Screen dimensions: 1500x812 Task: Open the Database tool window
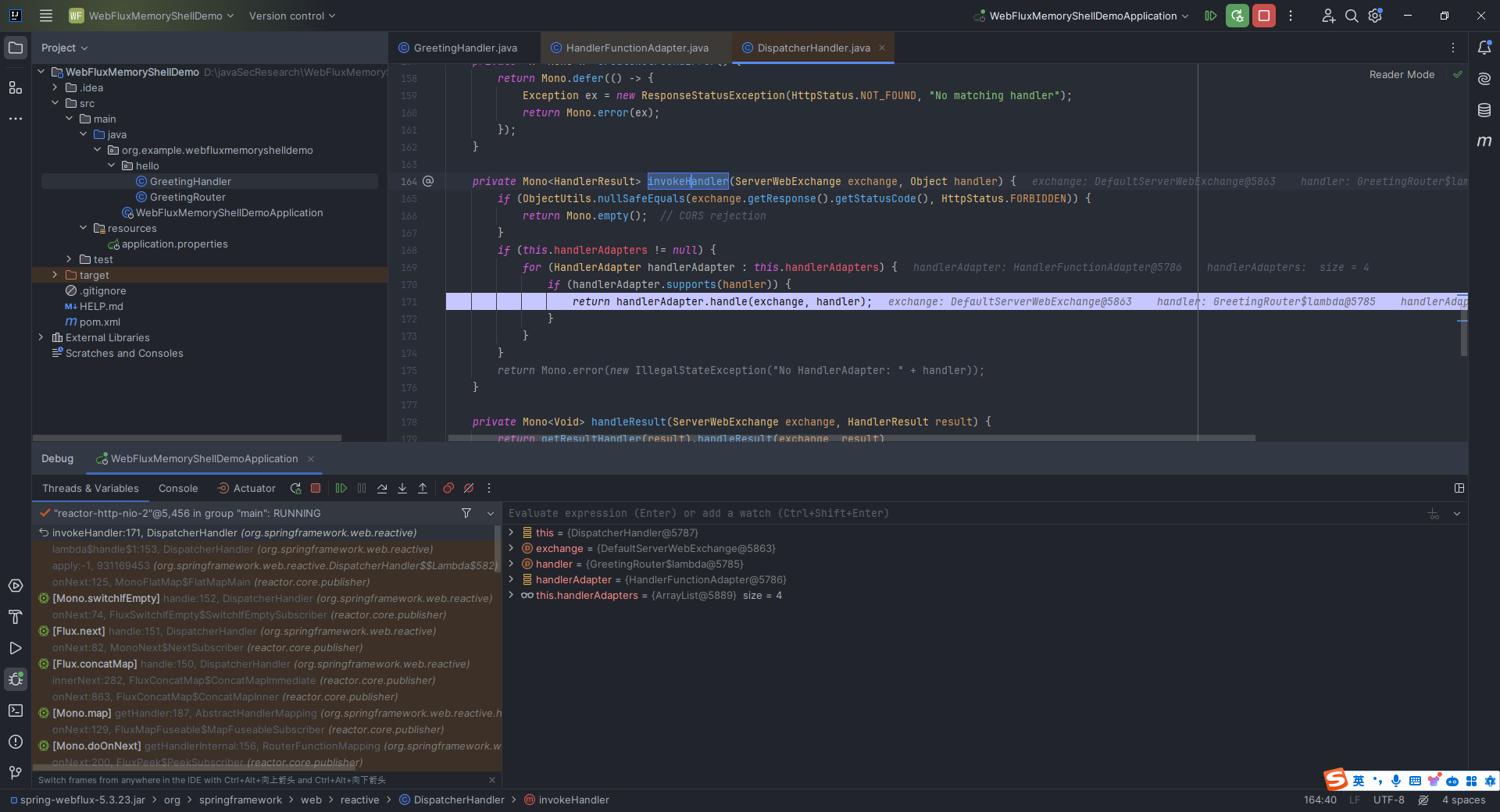coord(1484,110)
